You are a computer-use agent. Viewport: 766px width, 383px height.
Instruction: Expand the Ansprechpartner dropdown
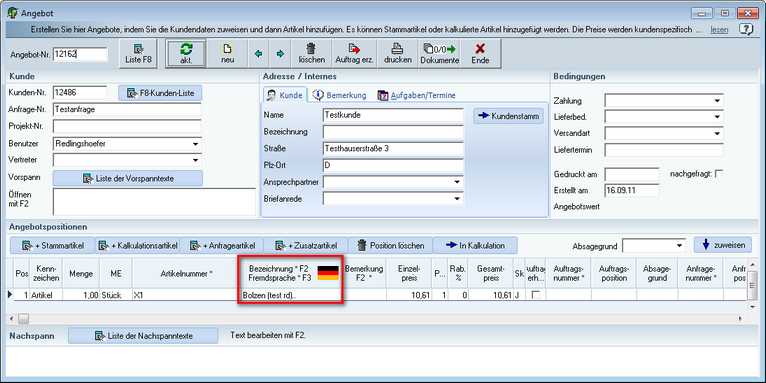[457, 182]
